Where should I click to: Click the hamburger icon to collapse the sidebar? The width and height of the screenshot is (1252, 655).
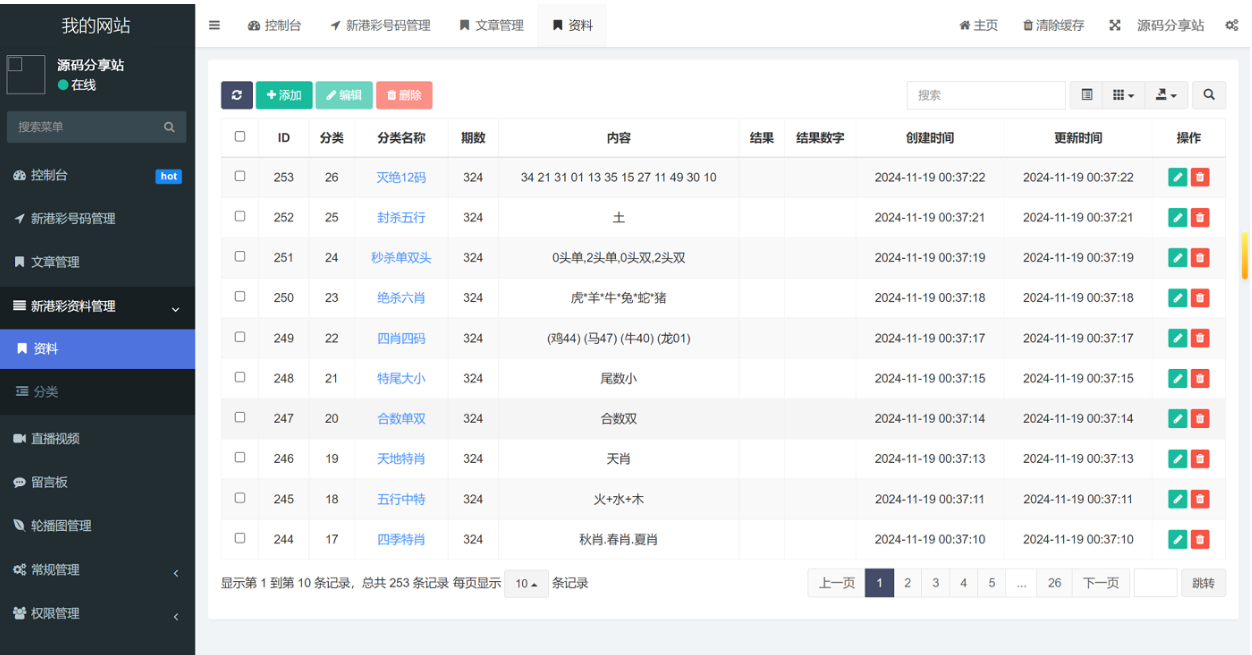click(x=214, y=25)
